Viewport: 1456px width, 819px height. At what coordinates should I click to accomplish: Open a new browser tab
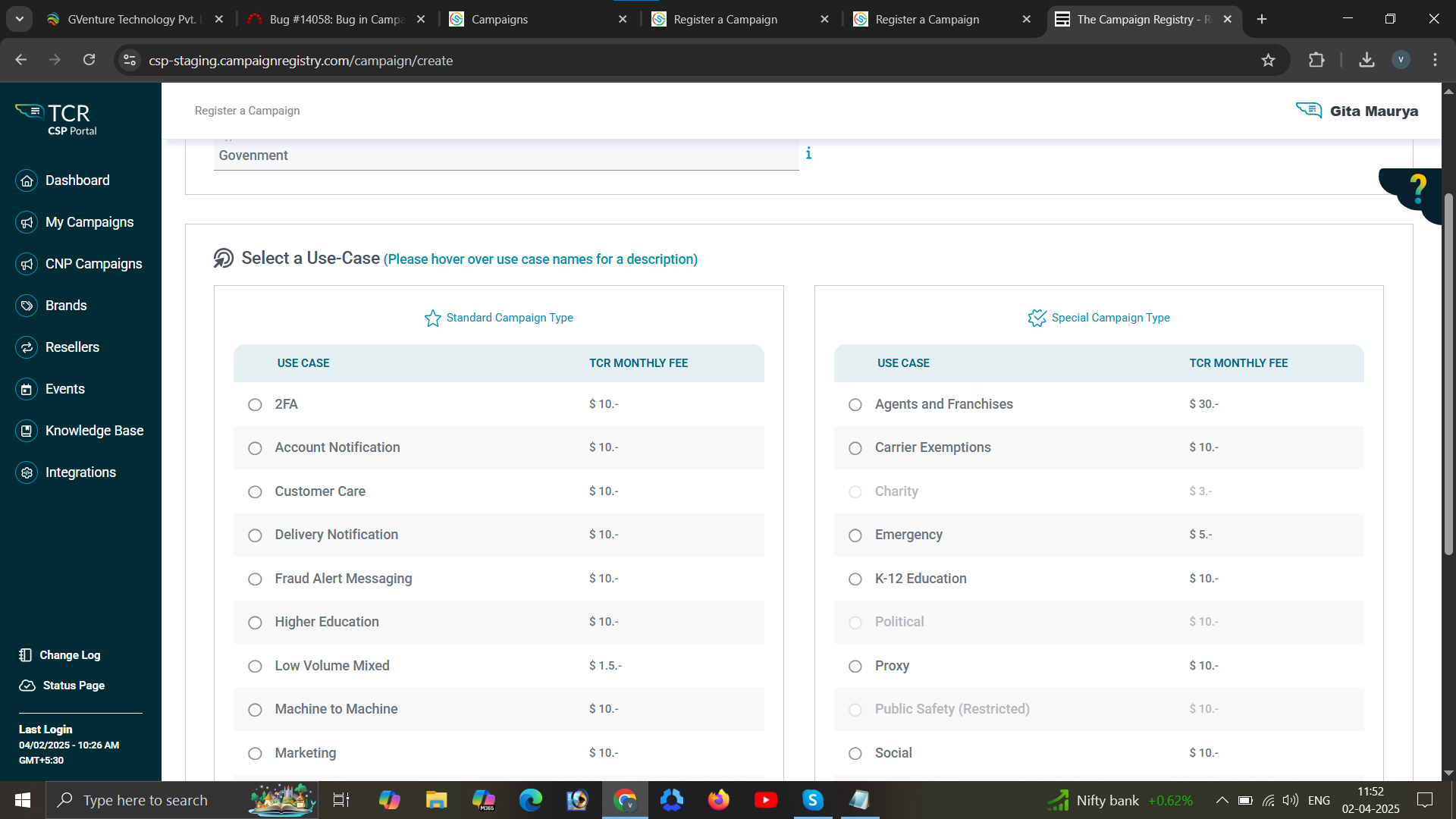[1262, 19]
